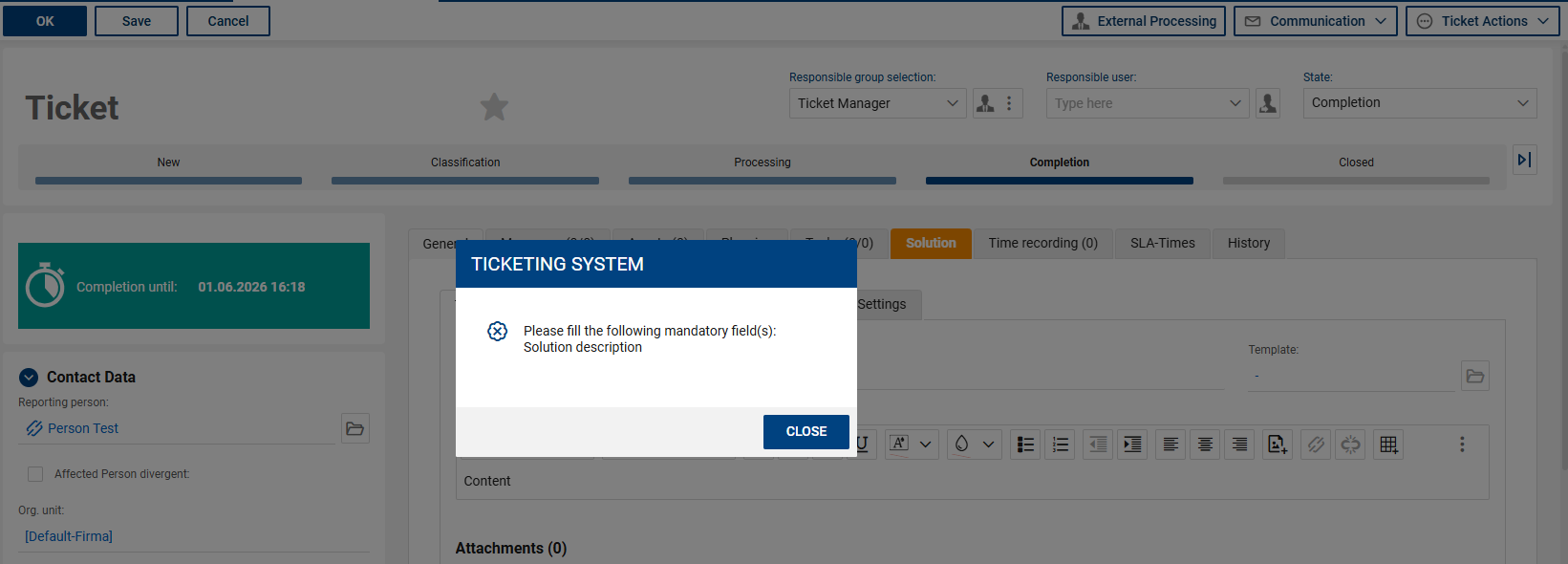Open the Communication dropdown menu

(x=1316, y=21)
